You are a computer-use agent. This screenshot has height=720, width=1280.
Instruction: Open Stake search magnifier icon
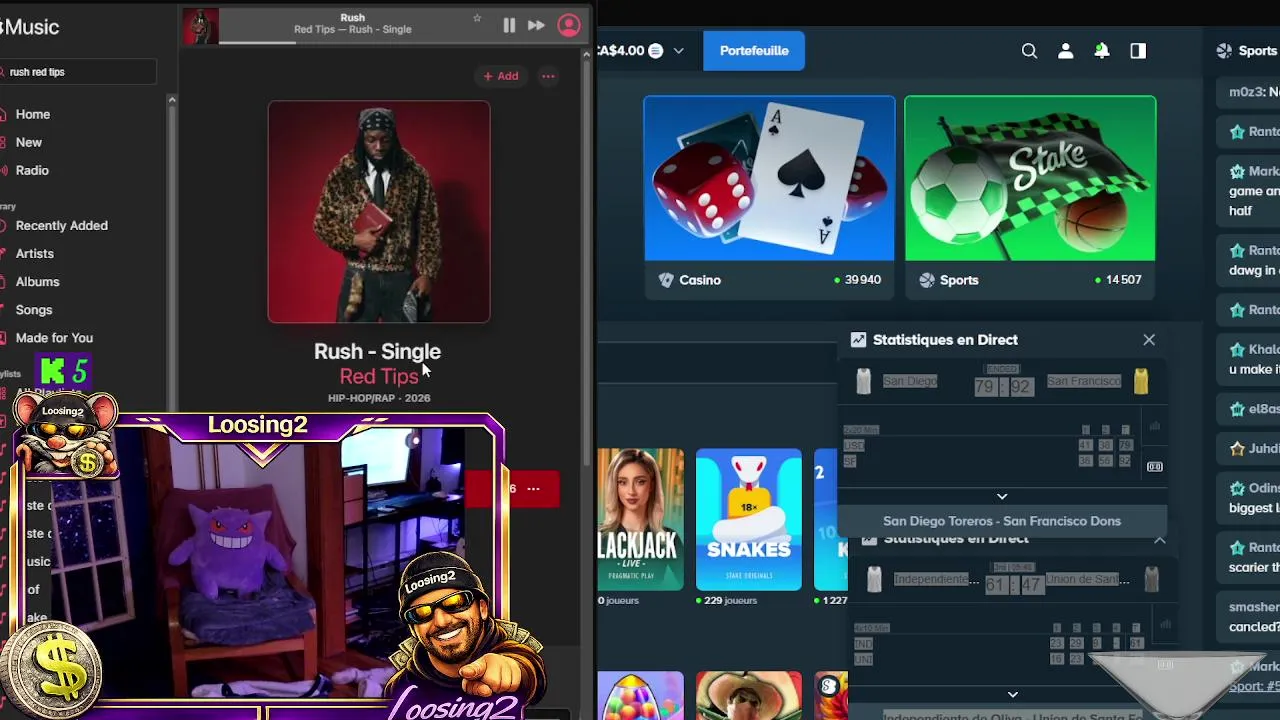pos(1029,51)
